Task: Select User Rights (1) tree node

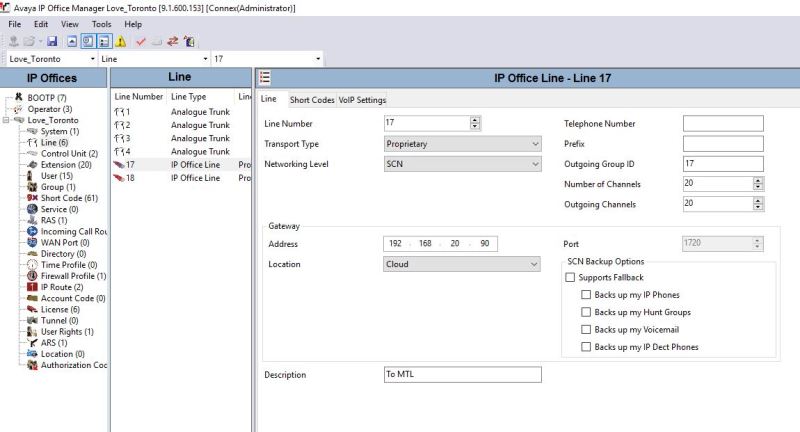Action: pos(67,332)
